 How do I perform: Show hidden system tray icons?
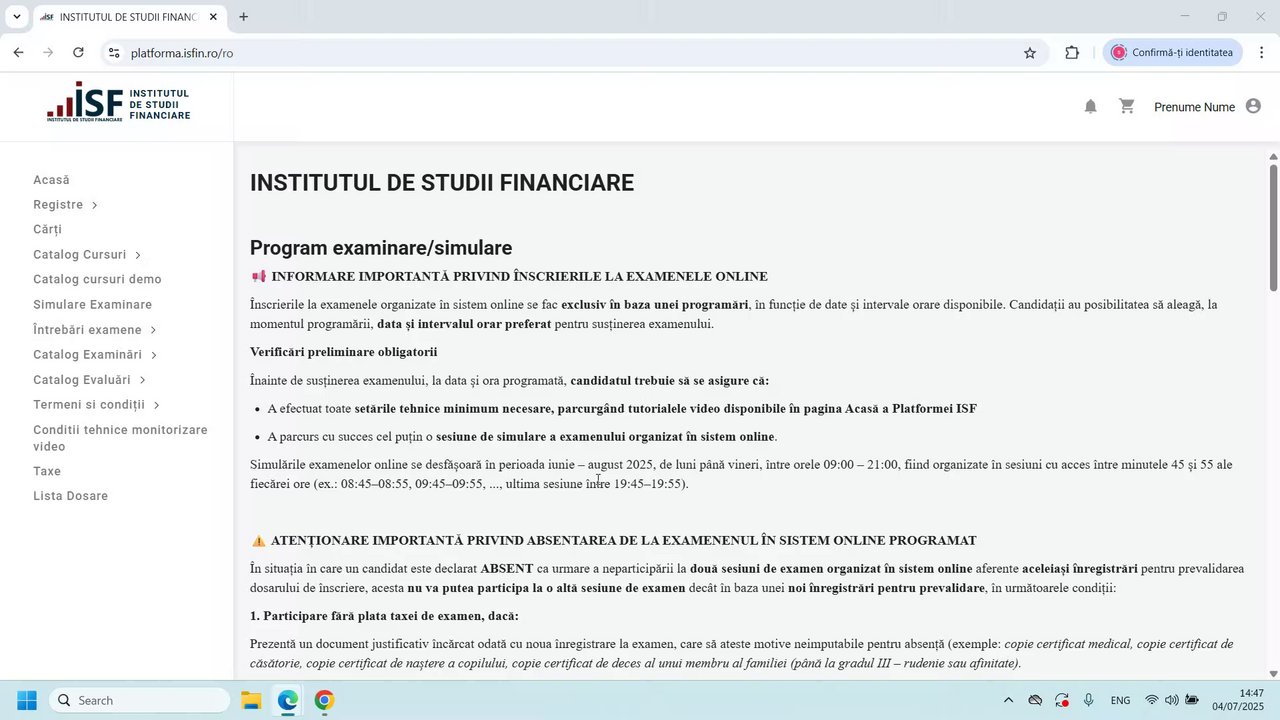(x=1008, y=700)
